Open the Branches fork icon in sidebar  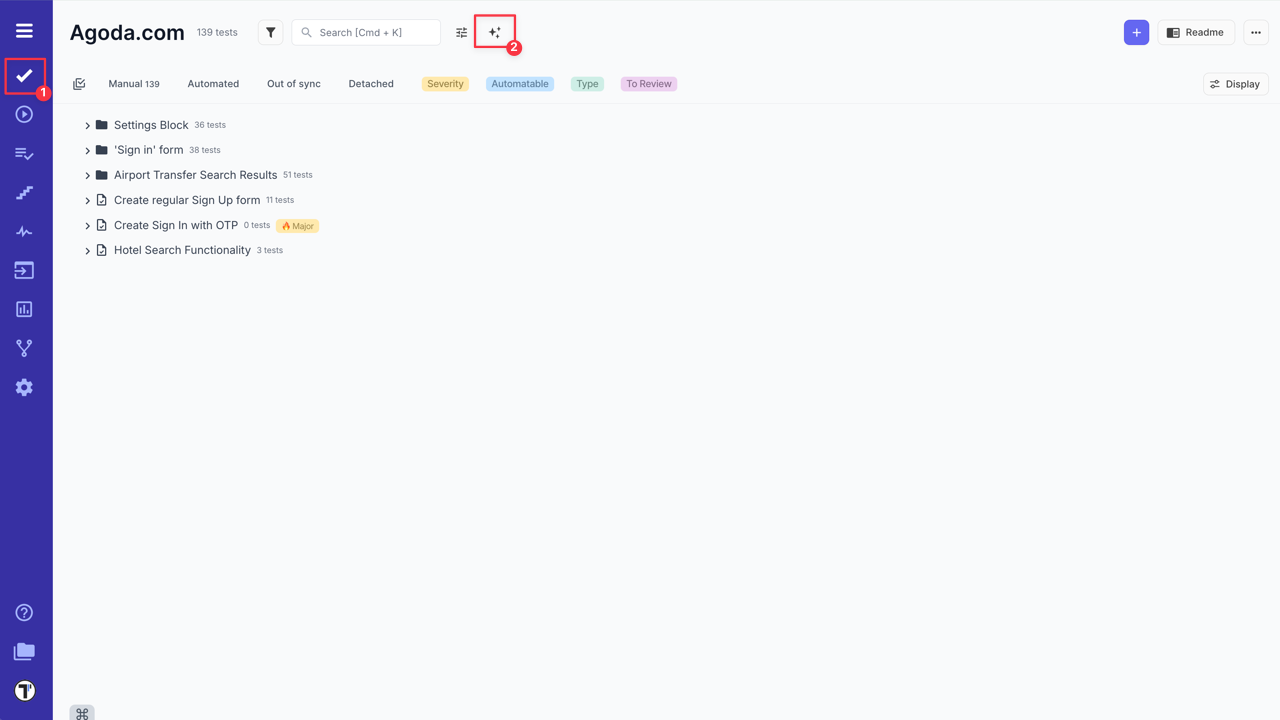[x=24, y=348]
